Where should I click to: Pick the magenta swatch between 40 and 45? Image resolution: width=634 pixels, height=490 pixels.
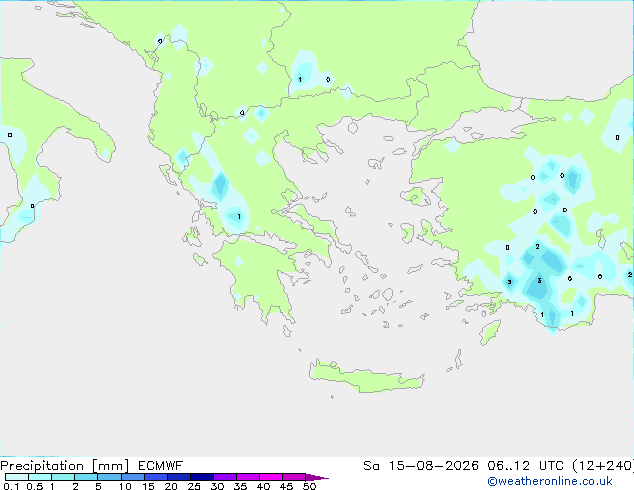pyautogui.click(x=271, y=477)
